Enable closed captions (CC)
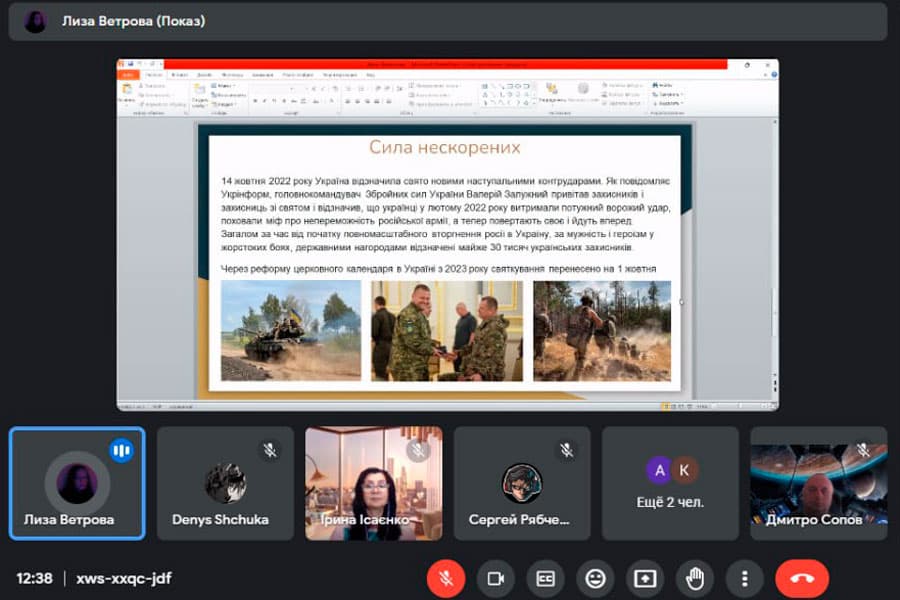This screenshot has height=600, width=900. click(545, 578)
